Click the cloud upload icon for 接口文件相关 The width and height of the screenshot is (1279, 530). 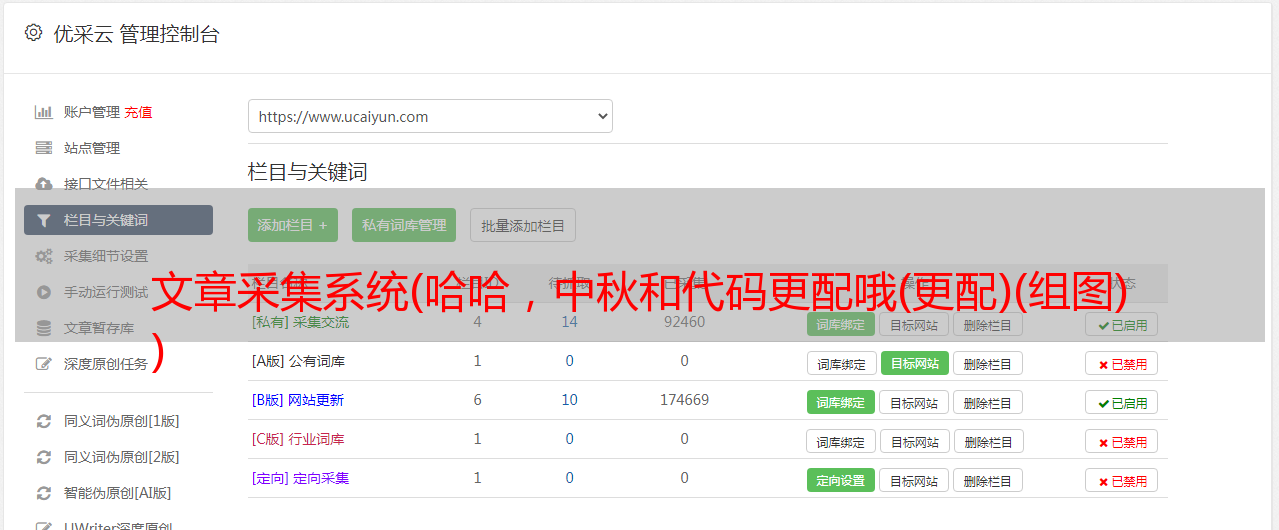(x=44, y=184)
